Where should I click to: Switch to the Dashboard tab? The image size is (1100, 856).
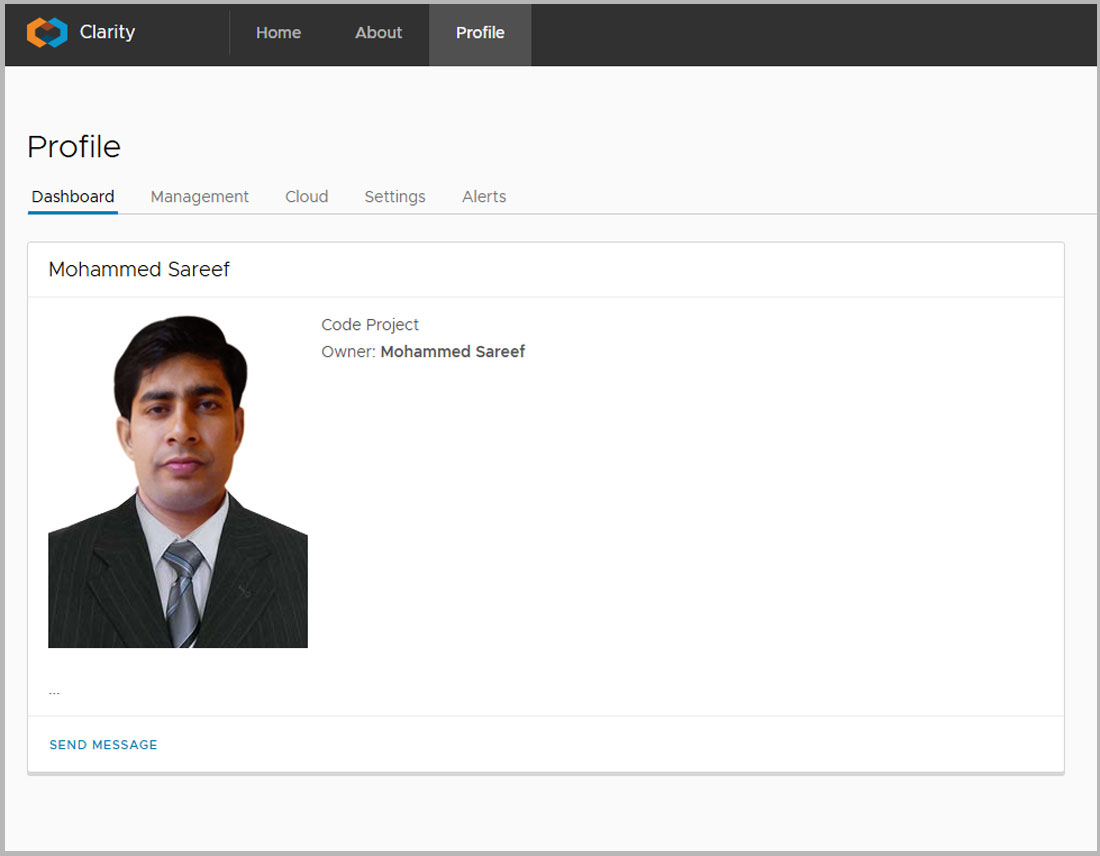coord(73,197)
